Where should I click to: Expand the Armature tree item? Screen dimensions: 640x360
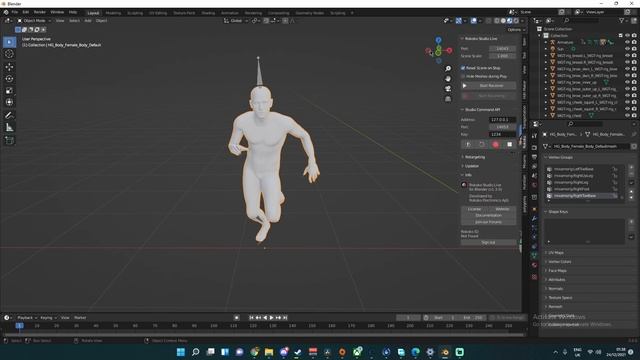tap(546, 42)
